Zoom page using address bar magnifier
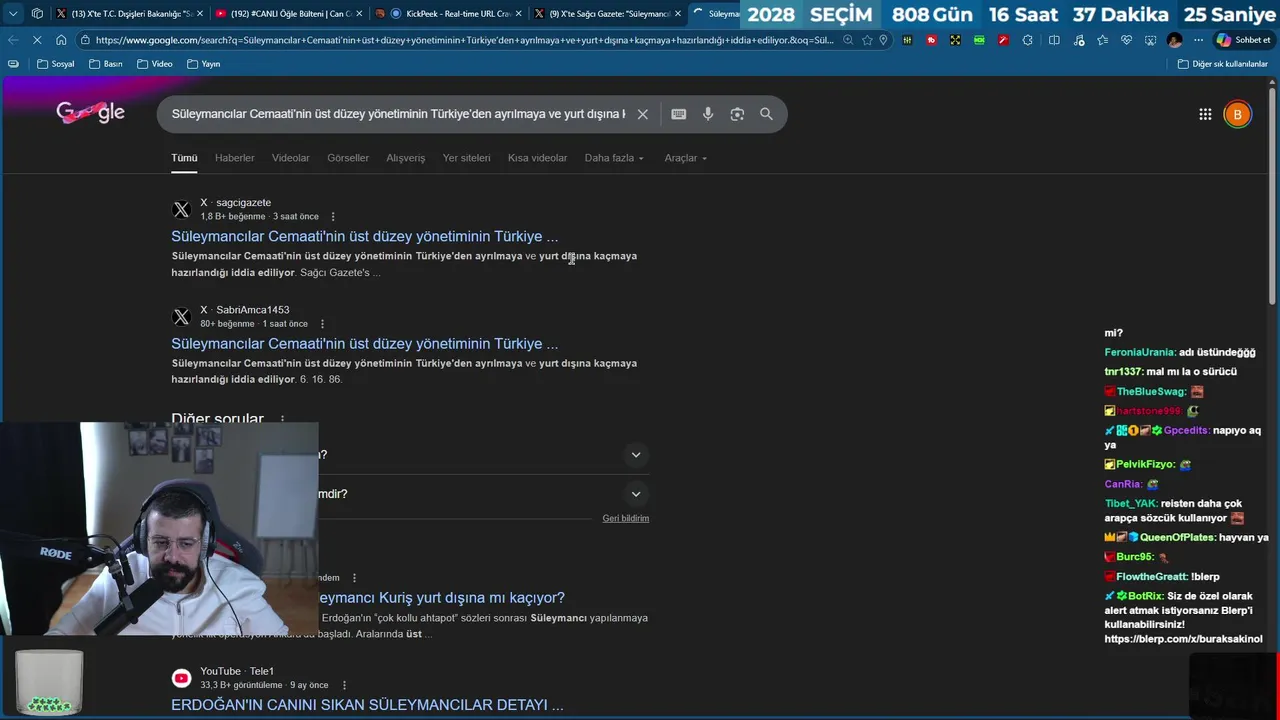The image size is (1280, 720). coord(848,40)
